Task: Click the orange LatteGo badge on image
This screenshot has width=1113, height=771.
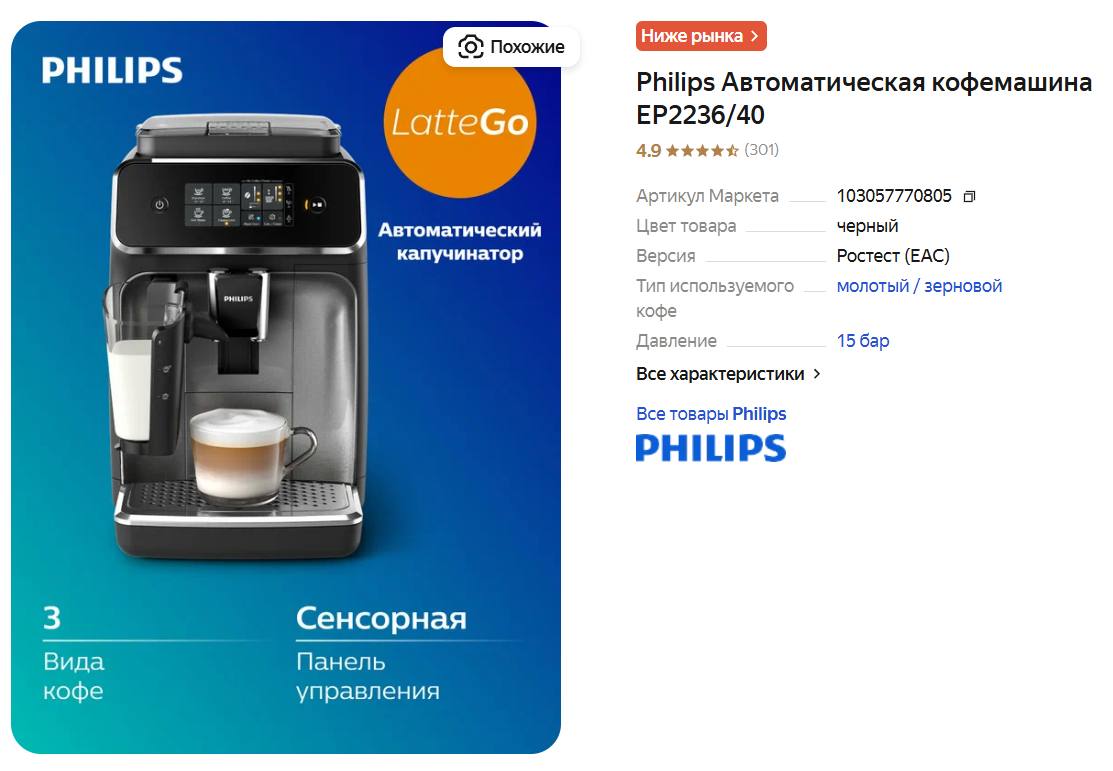Action: point(460,121)
